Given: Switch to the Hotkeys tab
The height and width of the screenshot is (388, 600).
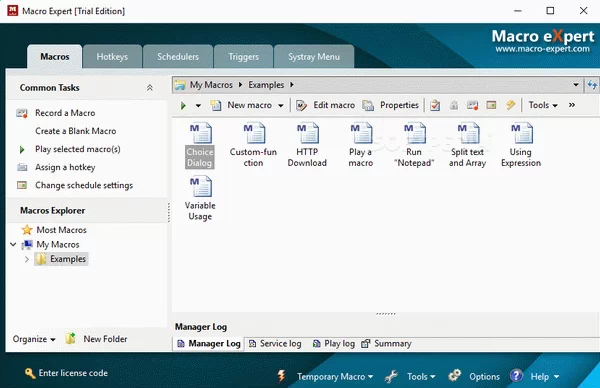Looking at the screenshot, I should (112, 57).
